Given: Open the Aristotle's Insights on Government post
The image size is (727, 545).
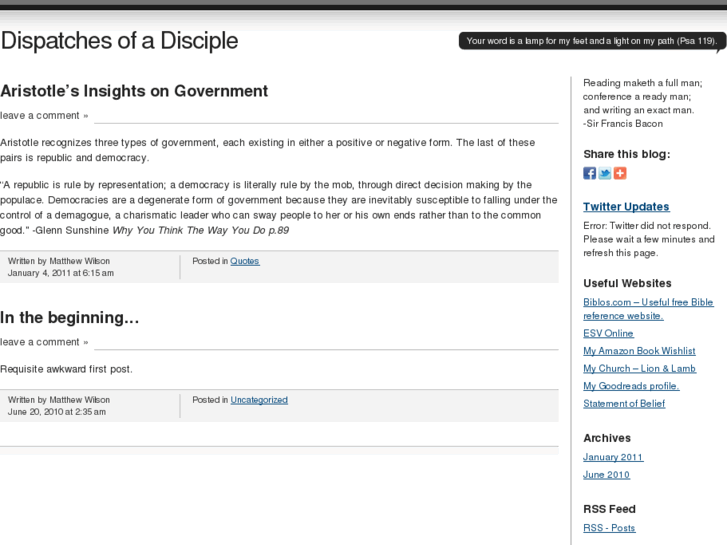Looking at the screenshot, I should (x=134, y=91).
